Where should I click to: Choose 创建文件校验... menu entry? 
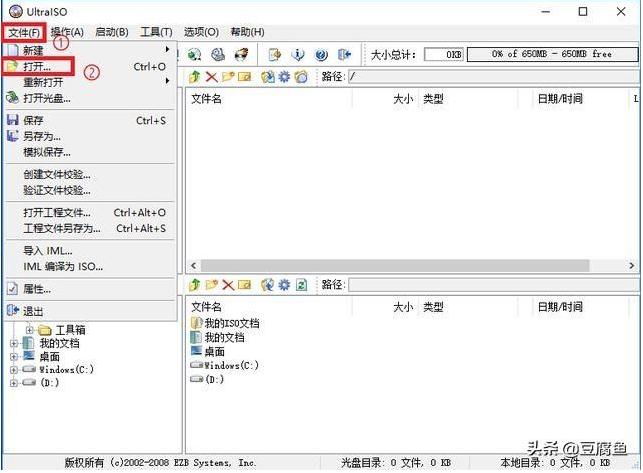pyautogui.click(x=91, y=174)
